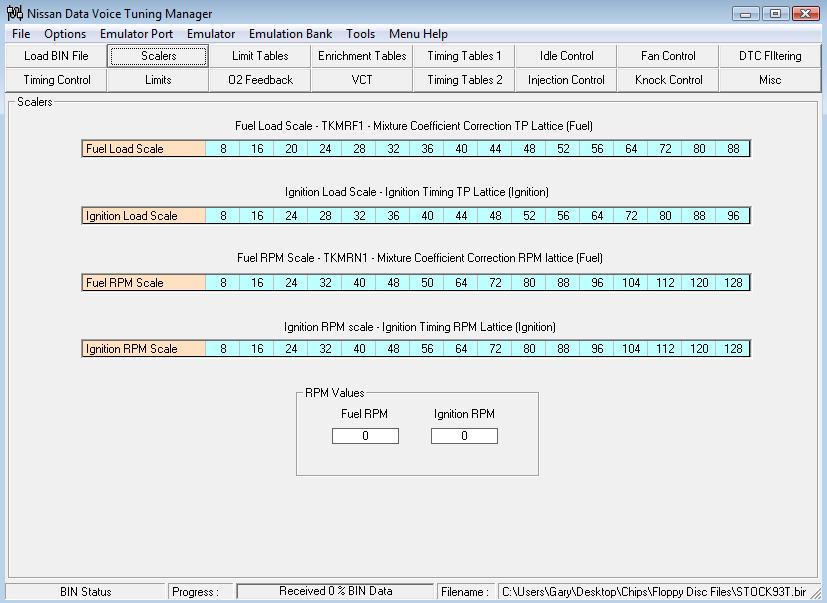Click the Ignition RPM value field
Image resolution: width=827 pixels, height=603 pixels.
click(x=464, y=436)
